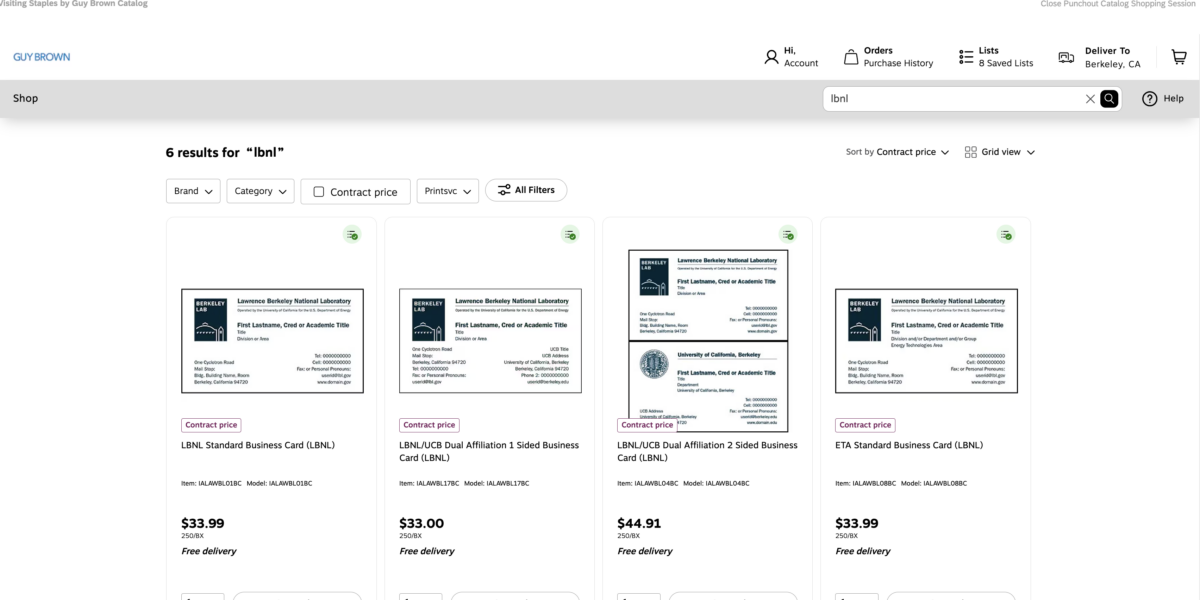Open the shopping cart icon
Viewport: 1200px width, 600px height.
click(1179, 57)
